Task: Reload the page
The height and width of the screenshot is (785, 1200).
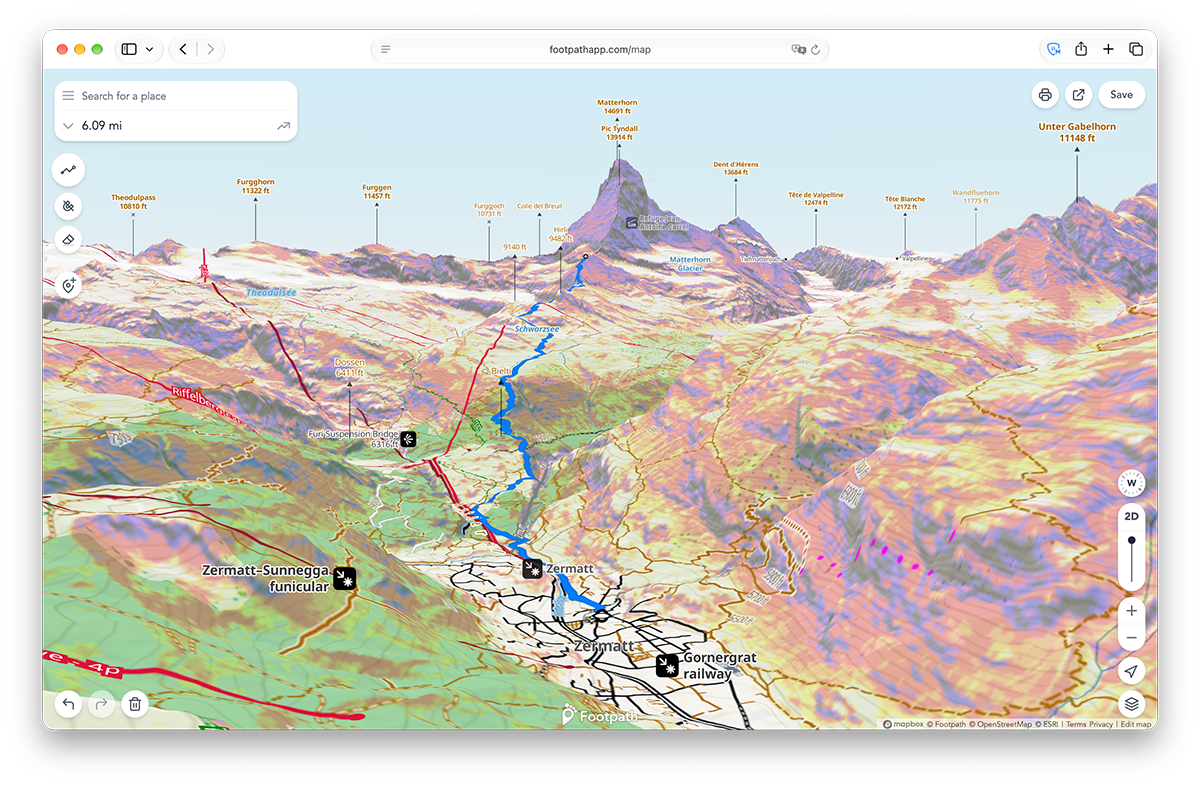Action: tap(815, 49)
